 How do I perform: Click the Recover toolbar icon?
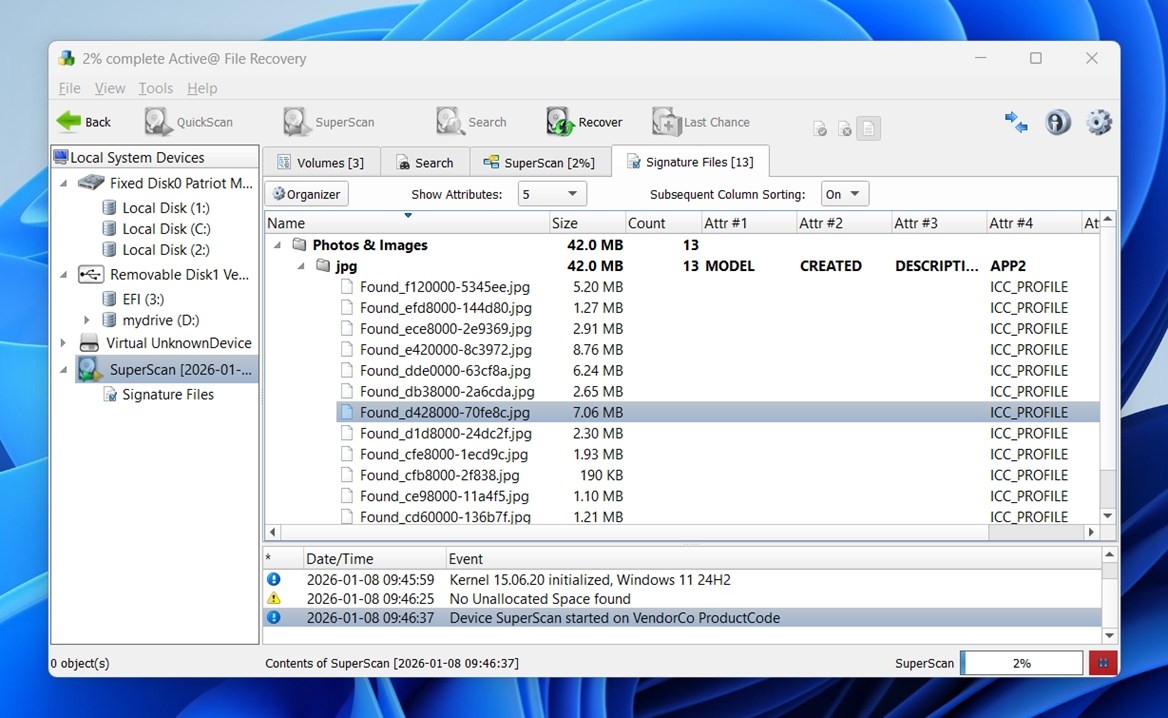point(585,120)
